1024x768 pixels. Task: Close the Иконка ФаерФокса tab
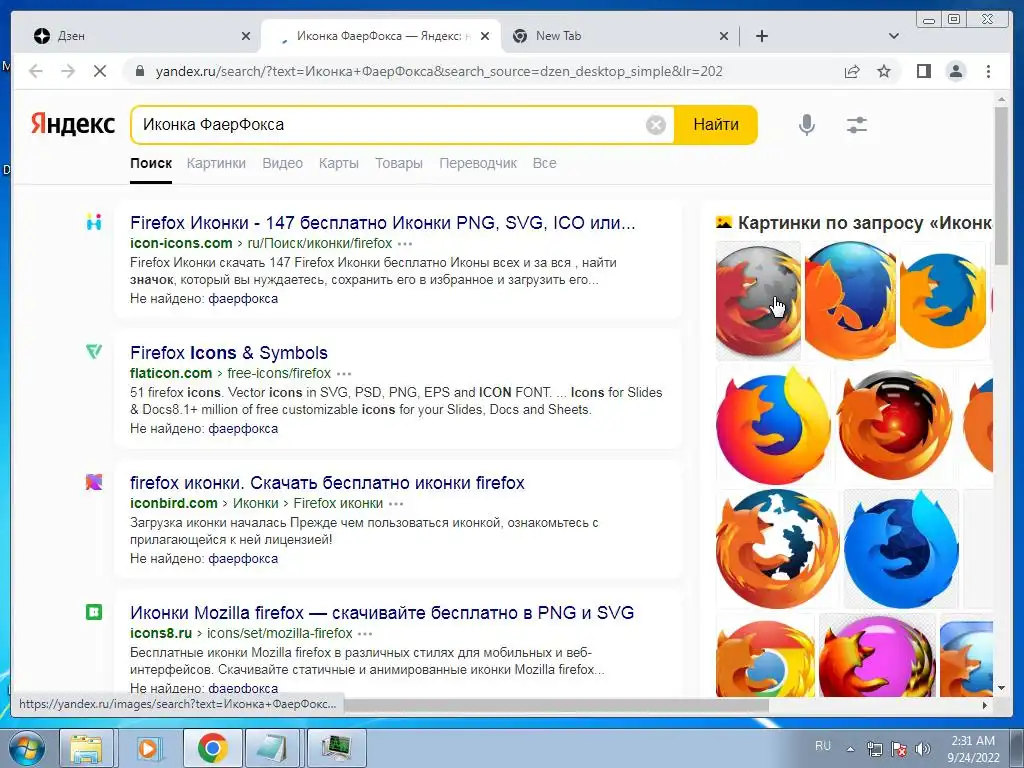point(485,37)
